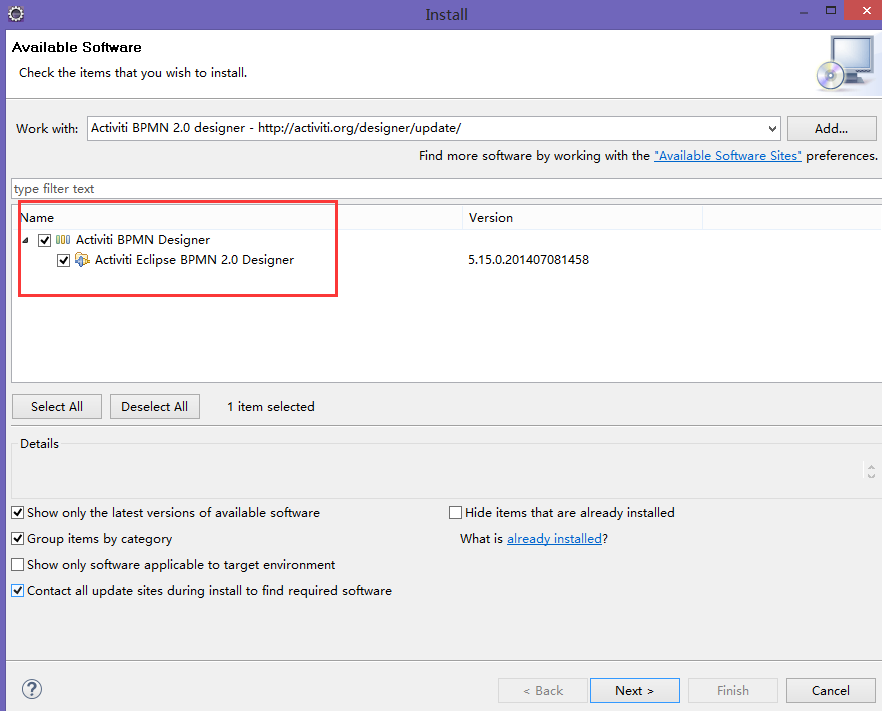Enable Hide items that are already installed
This screenshot has height=711, width=882.
[x=456, y=513]
